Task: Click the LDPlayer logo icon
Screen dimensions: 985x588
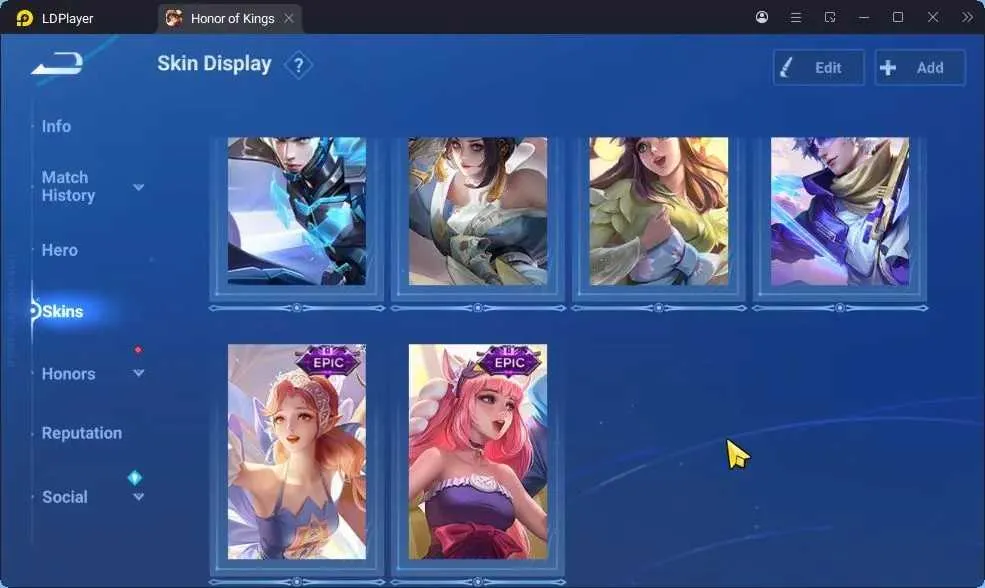Action: click(24, 18)
